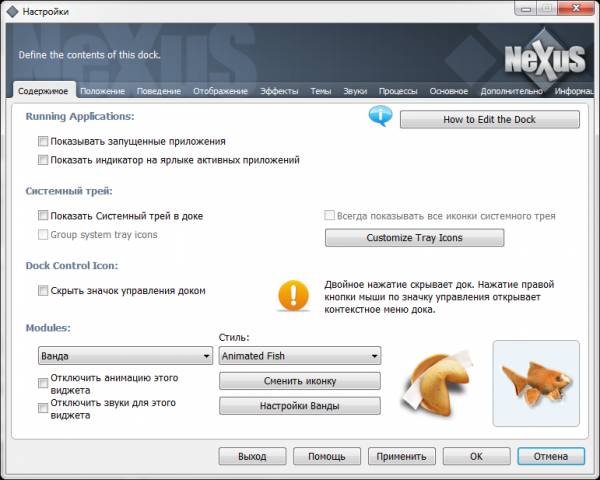
Task: Click the Стиль label
Action: click(x=234, y=337)
